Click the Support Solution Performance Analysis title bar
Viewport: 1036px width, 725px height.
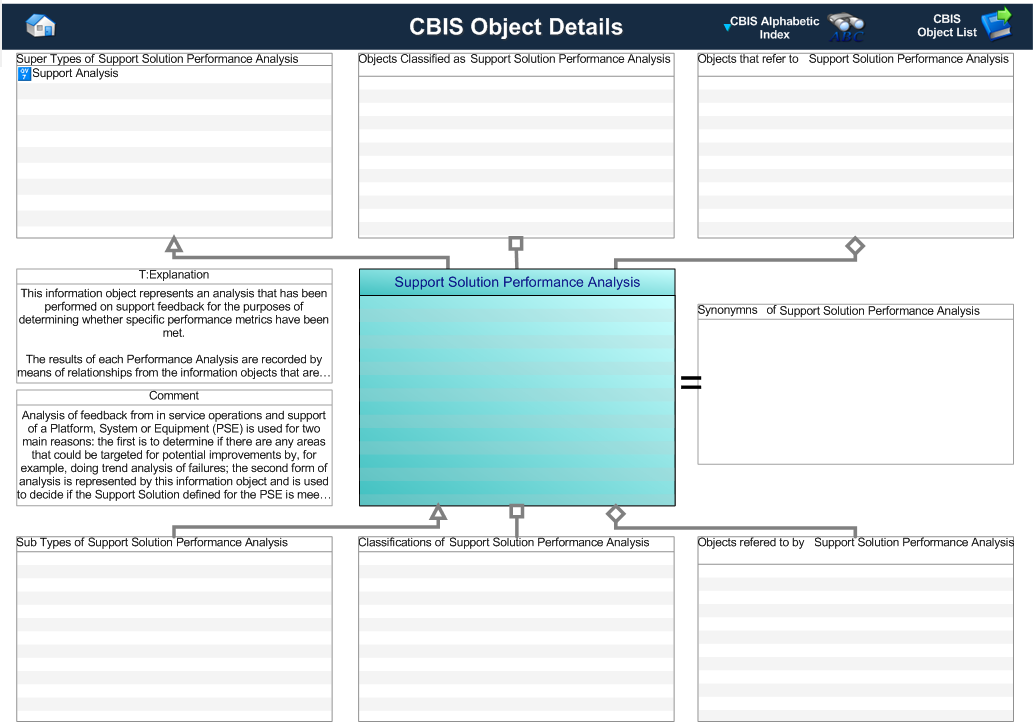pos(517,282)
